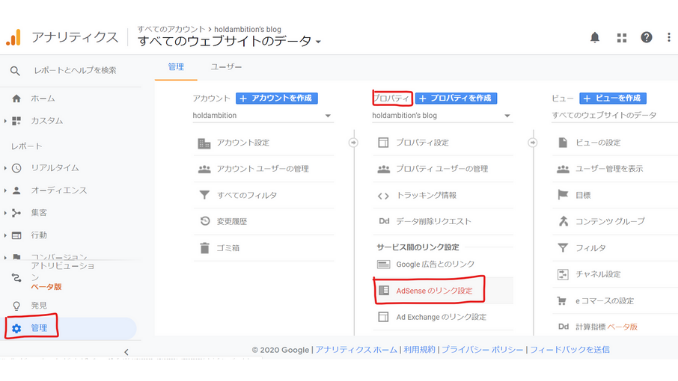Open the help question mark icon

pyautogui.click(x=646, y=38)
